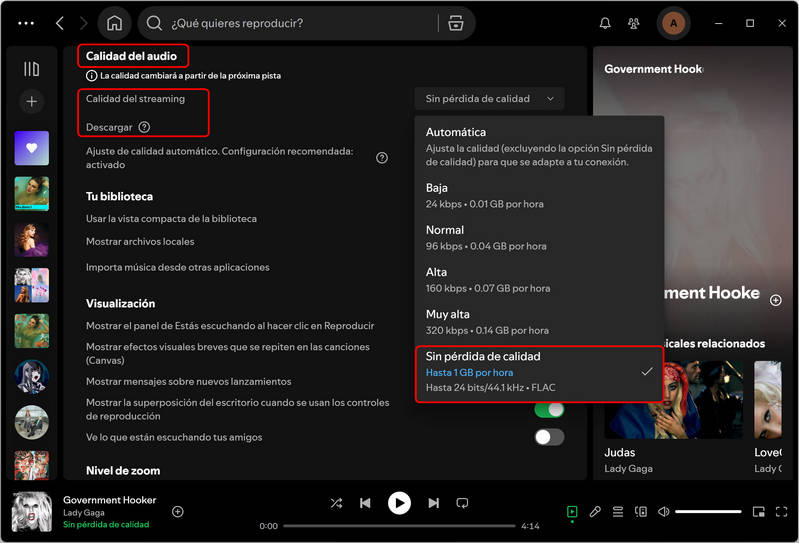
Task: Toggle desktop overlay for media controls switch
Action: tap(549, 409)
